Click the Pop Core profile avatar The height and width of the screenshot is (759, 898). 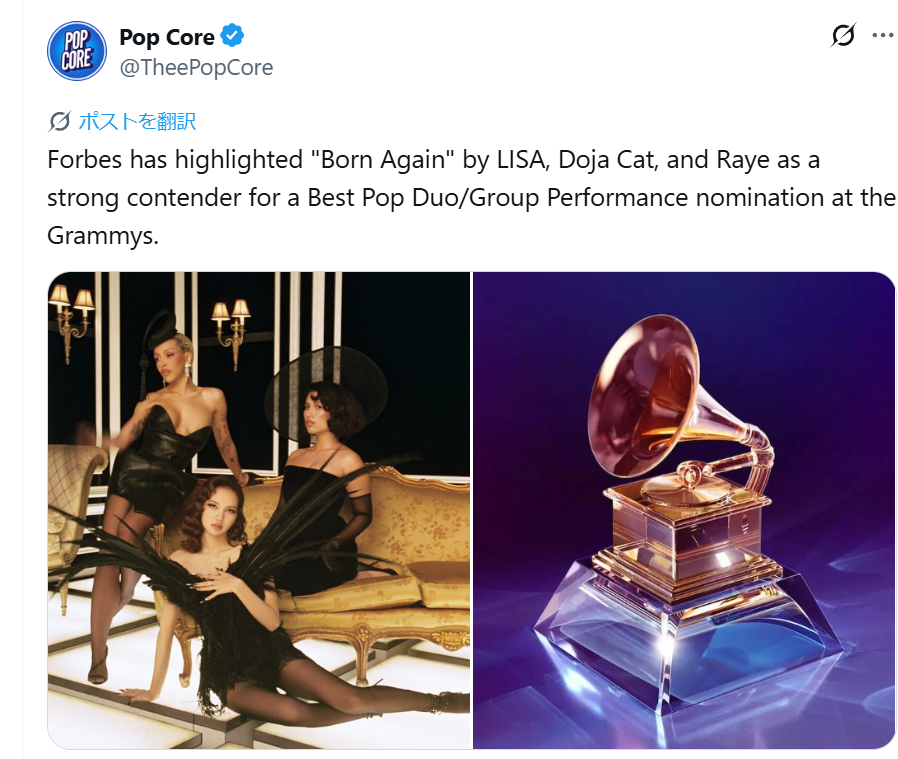pyautogui.click(x=77, y=51)
